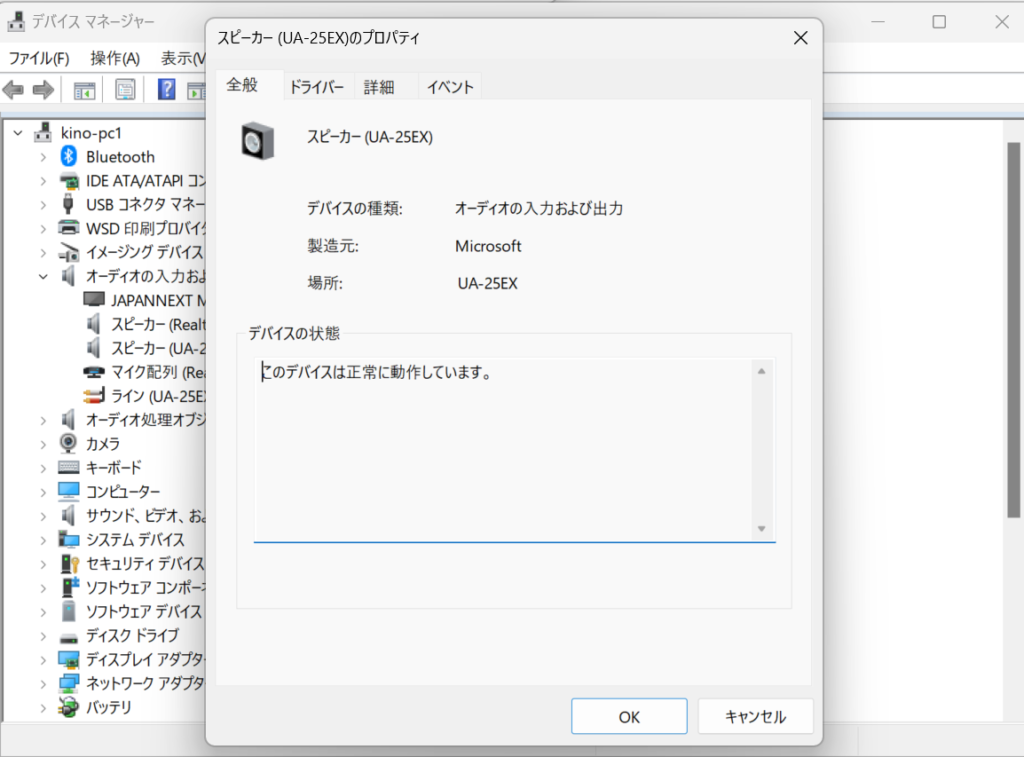Click the IDE ATA/ATAPI controller icon
This screenshot has height=757, width=1024.
[x=69, y=181]
